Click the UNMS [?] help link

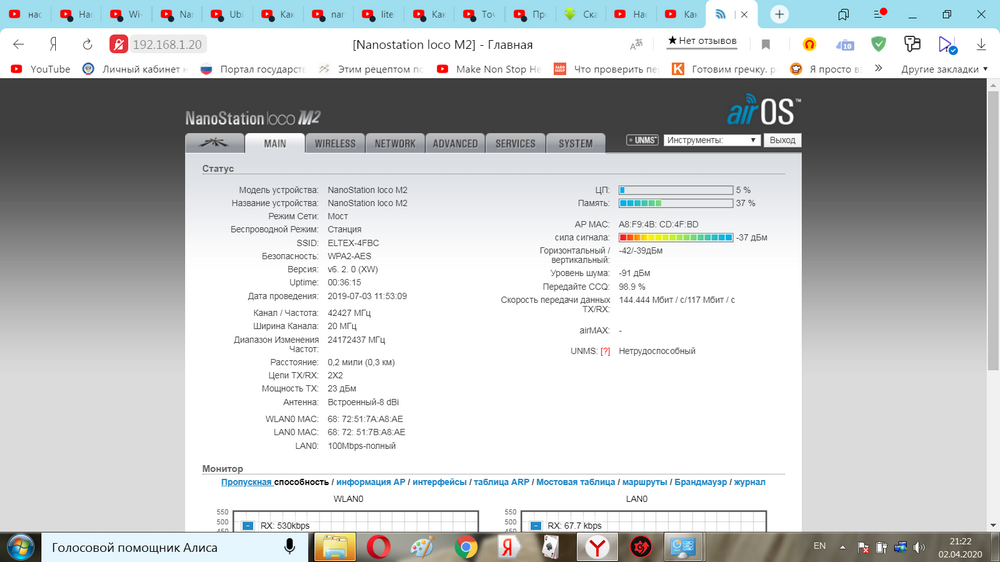tap(605, 351)
